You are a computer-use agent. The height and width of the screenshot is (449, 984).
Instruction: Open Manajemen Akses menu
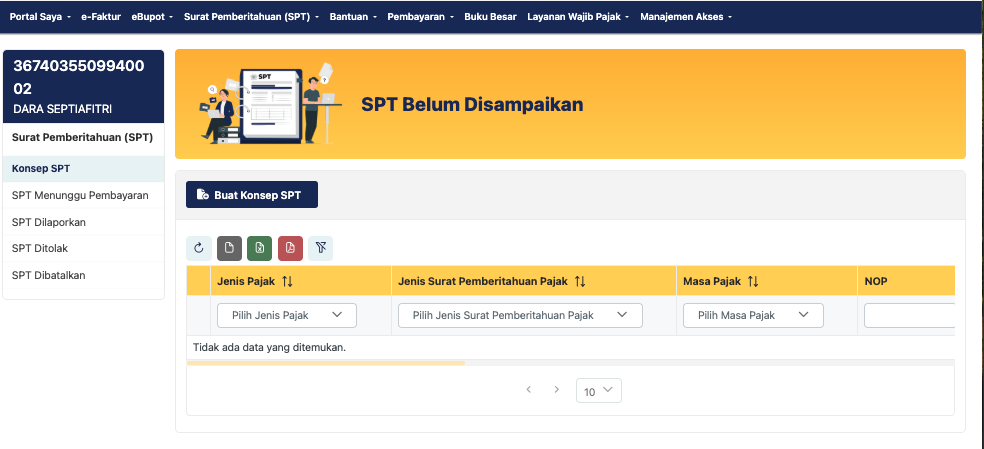pyautogui.click(x=685, y=17)
